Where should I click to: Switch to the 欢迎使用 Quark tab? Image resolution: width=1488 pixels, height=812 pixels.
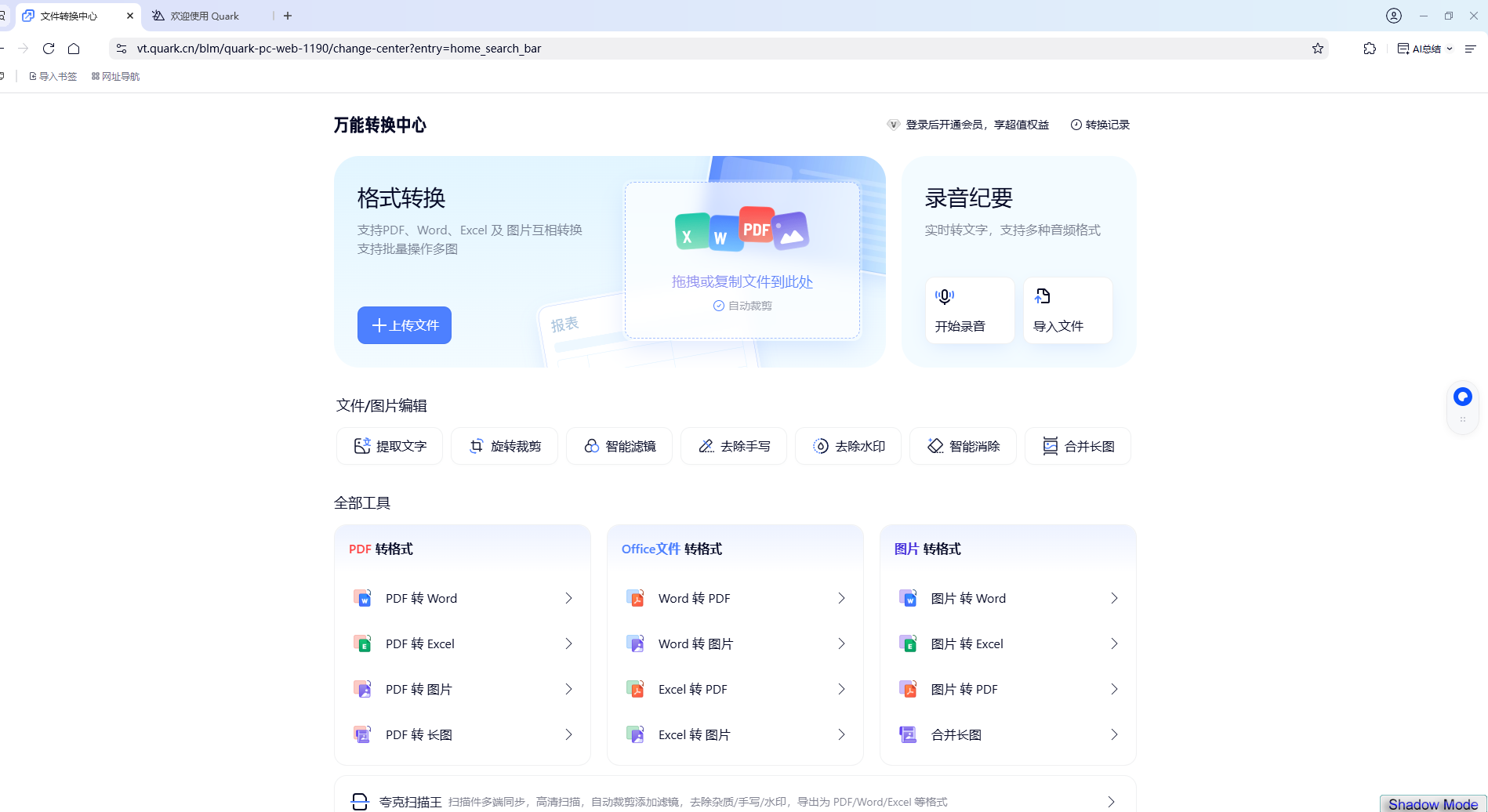[x=205, y=16]
